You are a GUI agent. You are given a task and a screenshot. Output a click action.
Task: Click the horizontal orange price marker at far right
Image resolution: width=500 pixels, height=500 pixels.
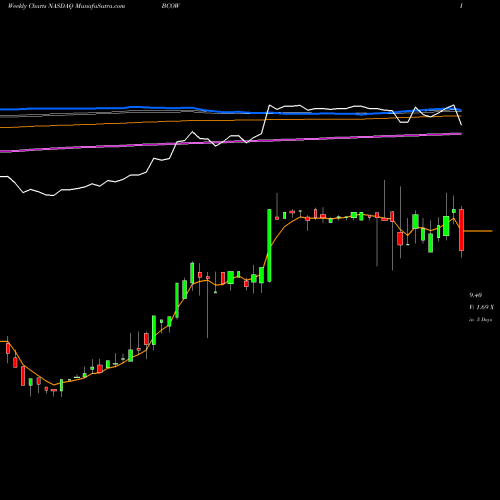coord(478,231)
